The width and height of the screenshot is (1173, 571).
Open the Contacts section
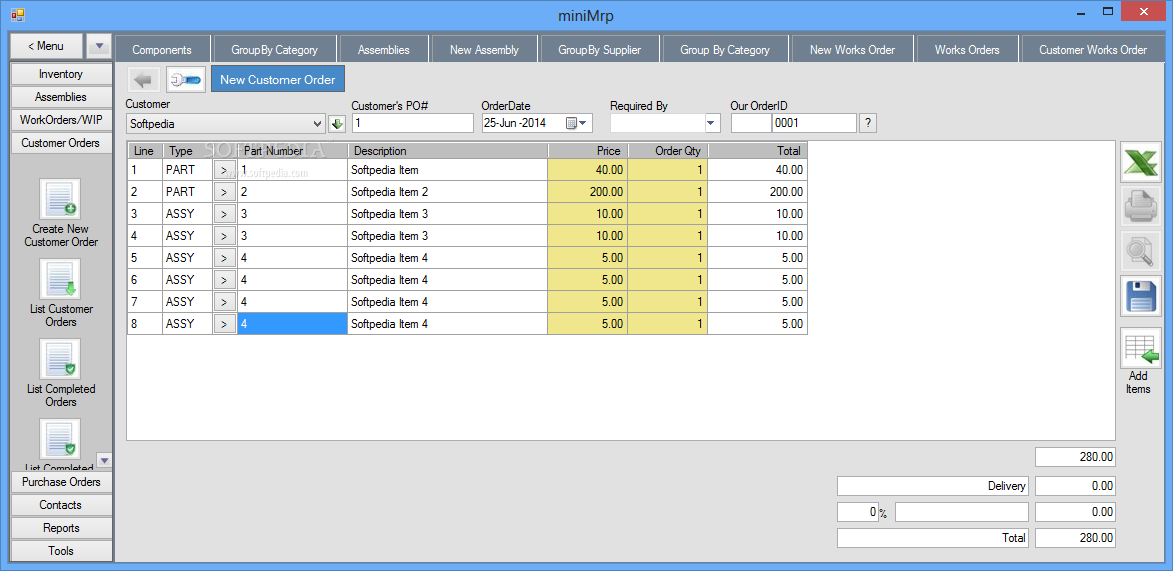click(x=61, y=505)
